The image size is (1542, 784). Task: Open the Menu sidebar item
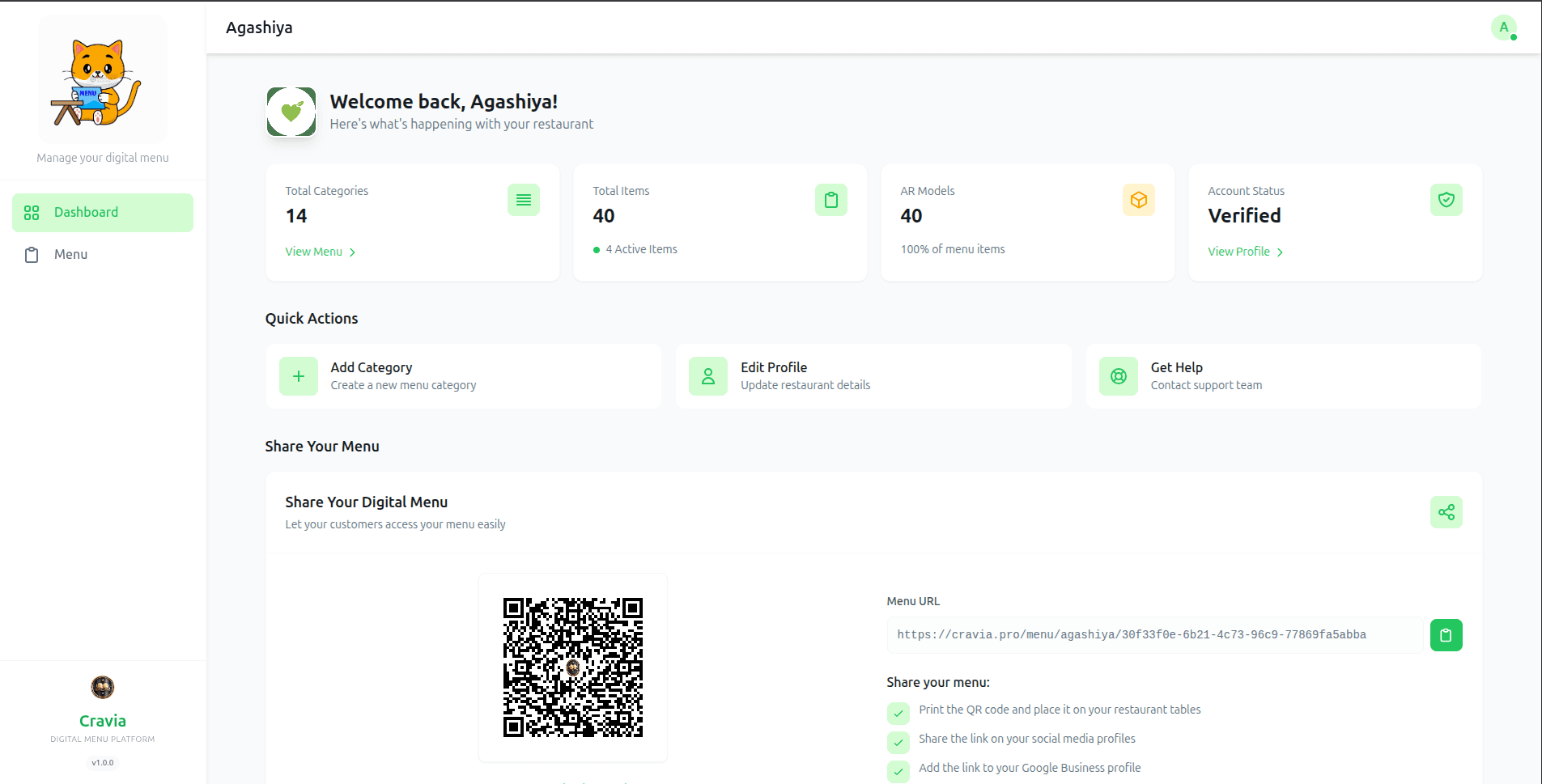(x=103, y=255)
